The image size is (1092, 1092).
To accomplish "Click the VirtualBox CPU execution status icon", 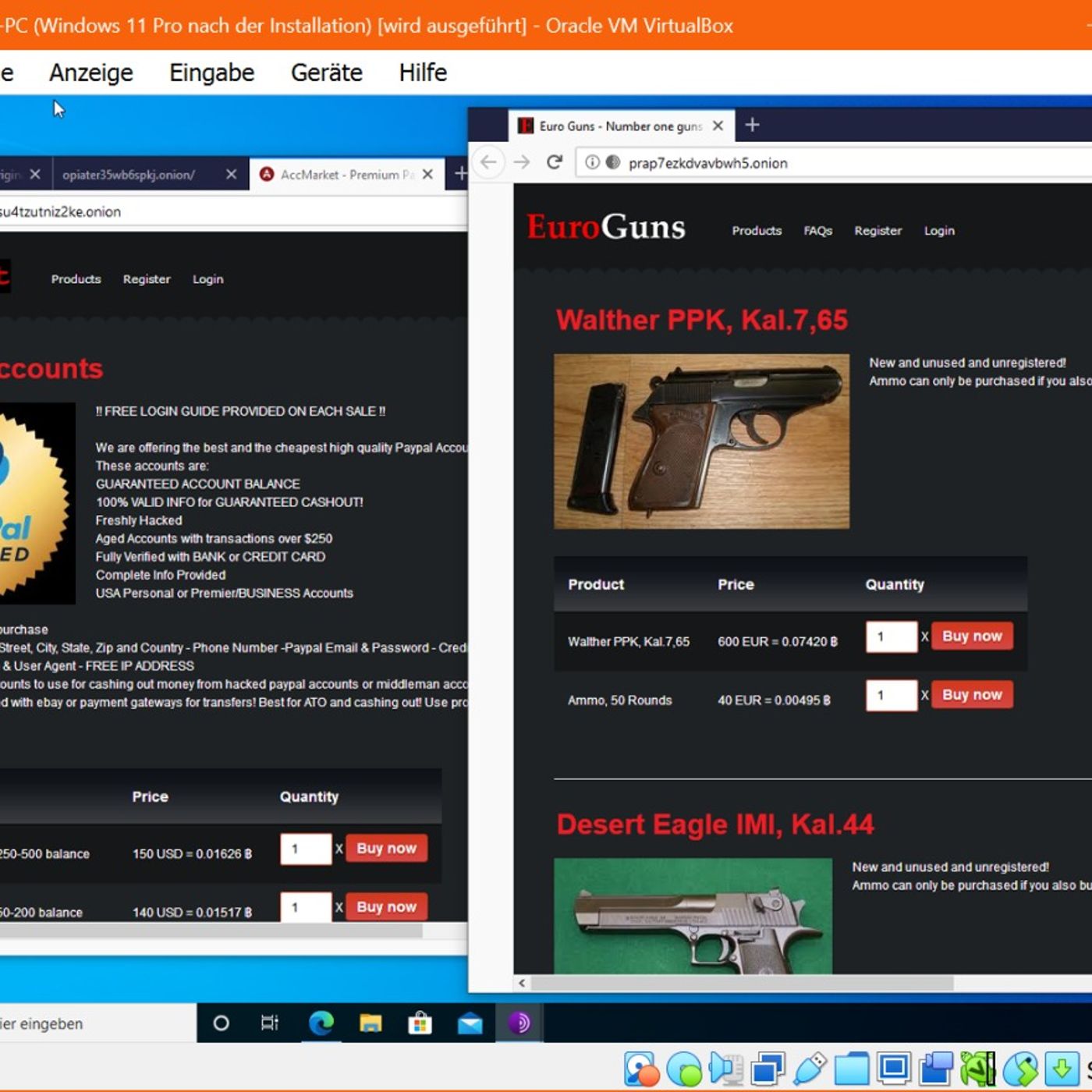I will (978, 1069).
